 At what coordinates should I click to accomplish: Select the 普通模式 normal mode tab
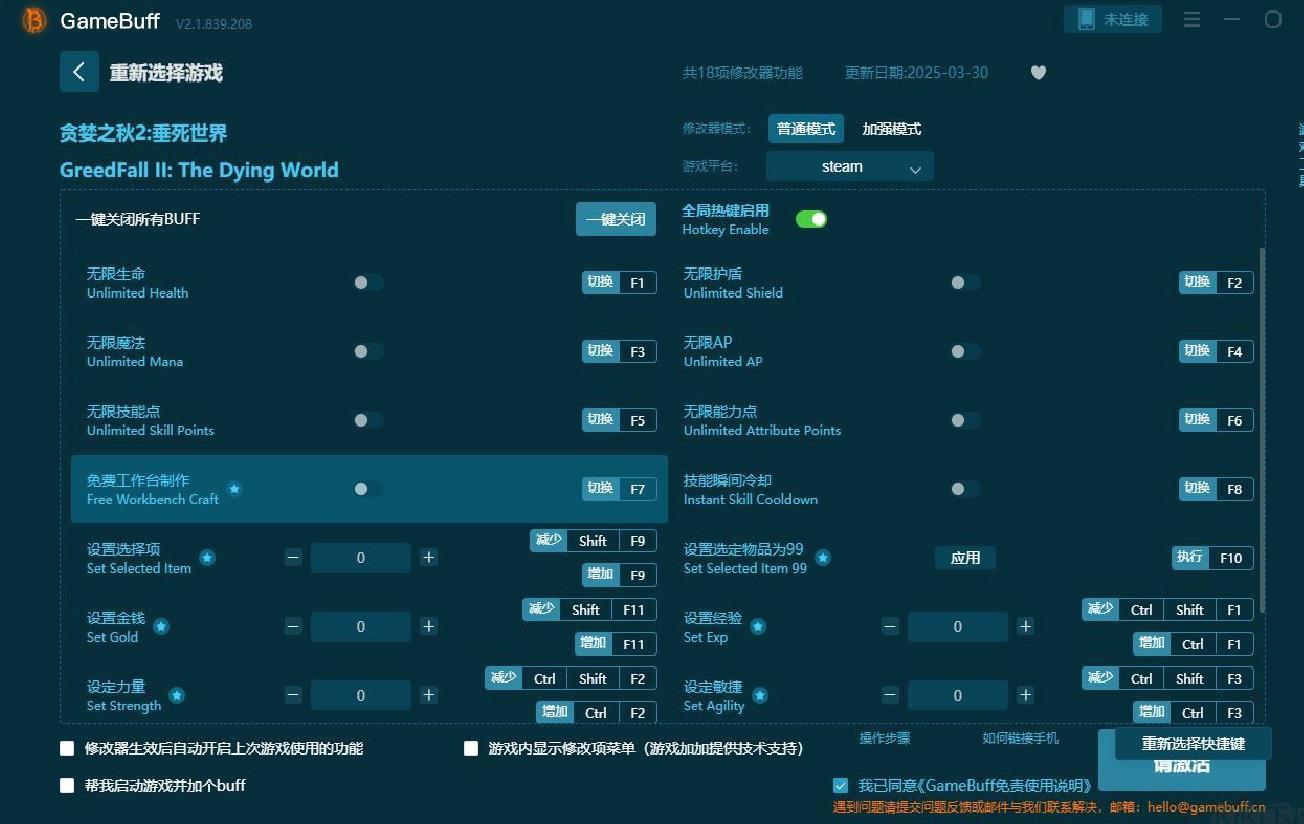pyautogui.click(x=806, y=129)
